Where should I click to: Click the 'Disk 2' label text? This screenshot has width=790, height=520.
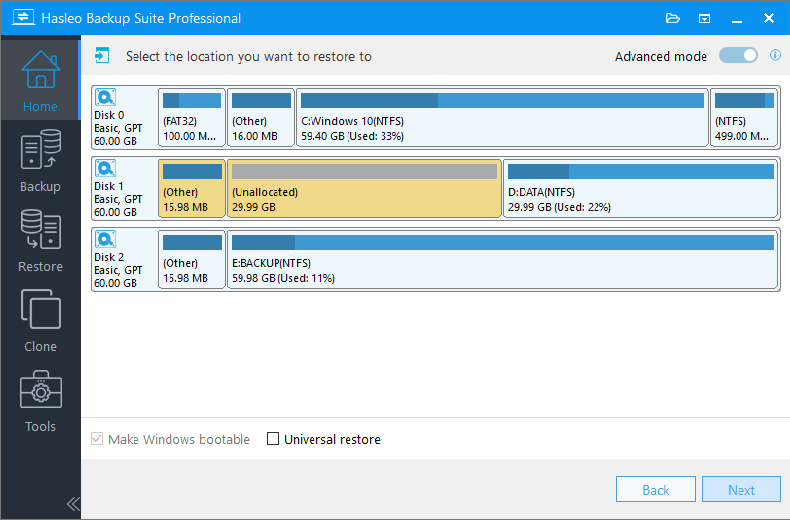tap(109, 257)
